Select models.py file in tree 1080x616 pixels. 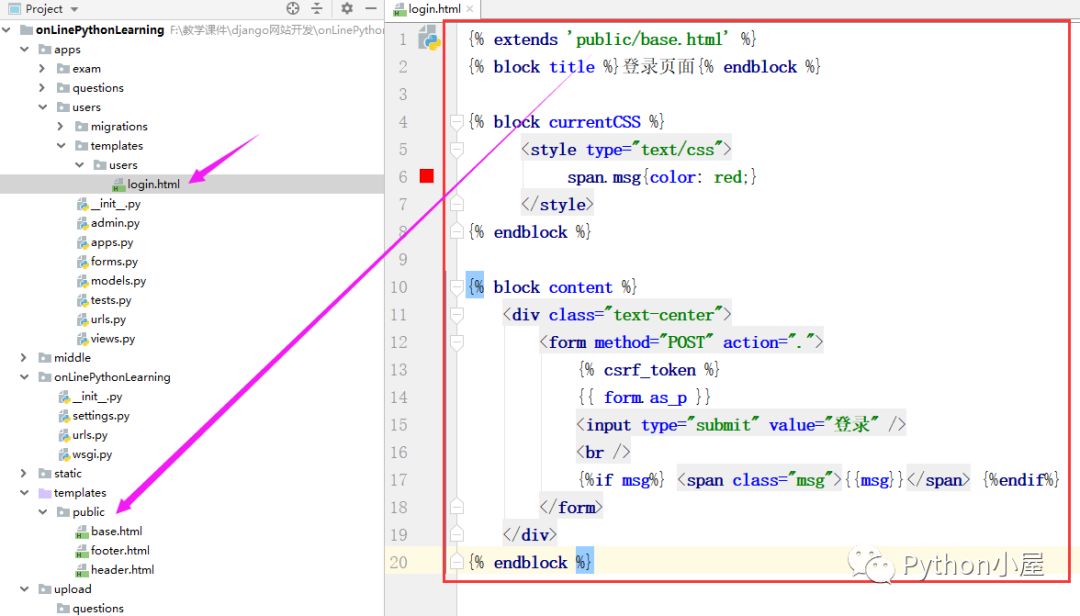118,280
